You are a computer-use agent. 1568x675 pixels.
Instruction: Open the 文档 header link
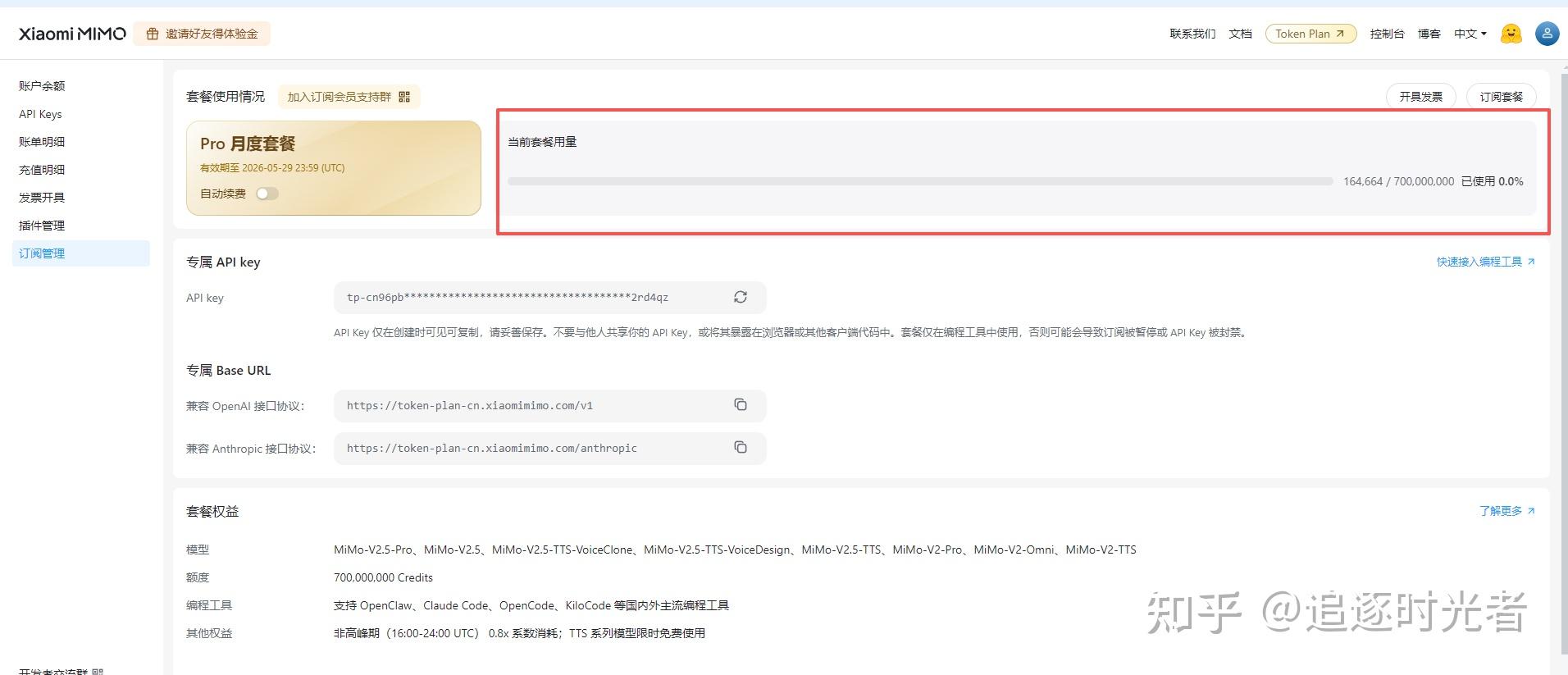1240,34
